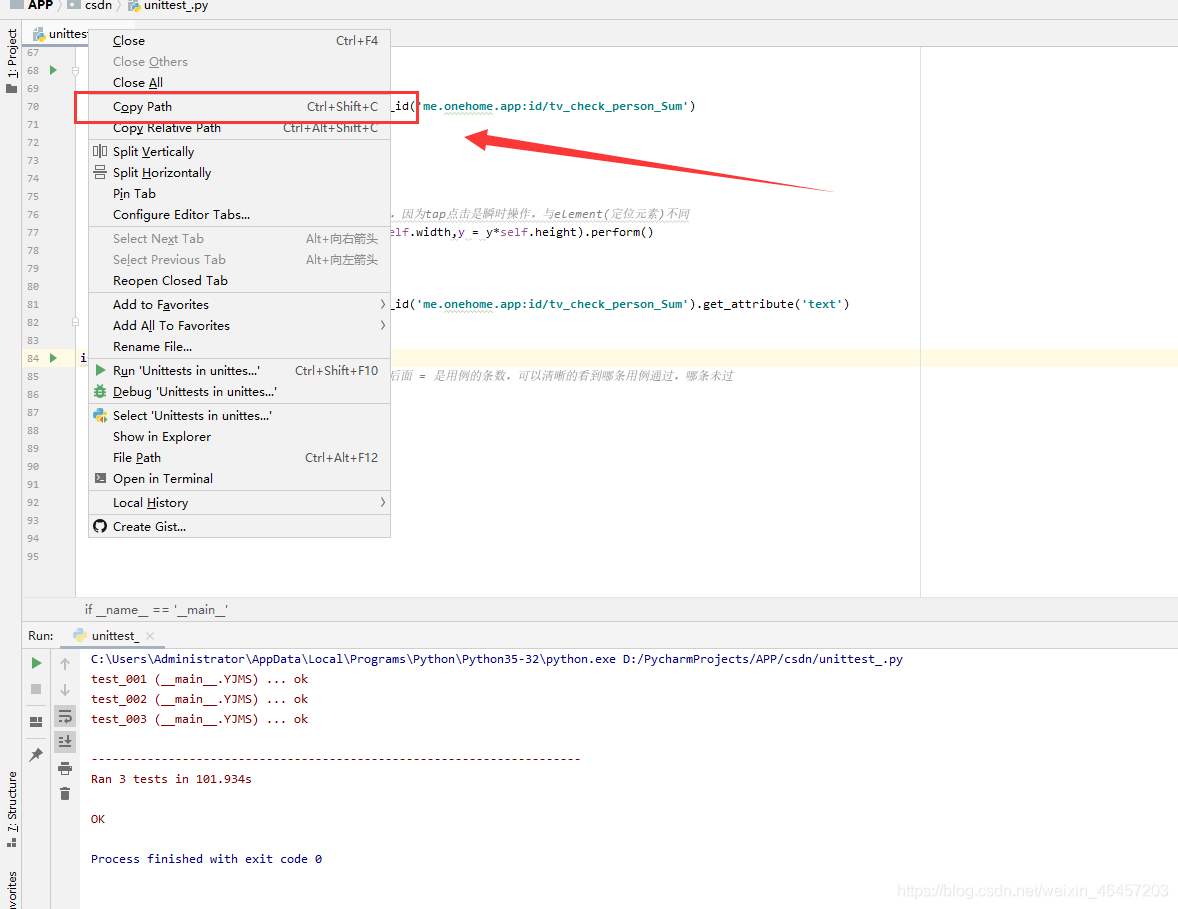Viewport: 1178px width, 909px height.
Task: Click 'Ran 3 tests in 101.934s' output line
Action: coord(171,779)
